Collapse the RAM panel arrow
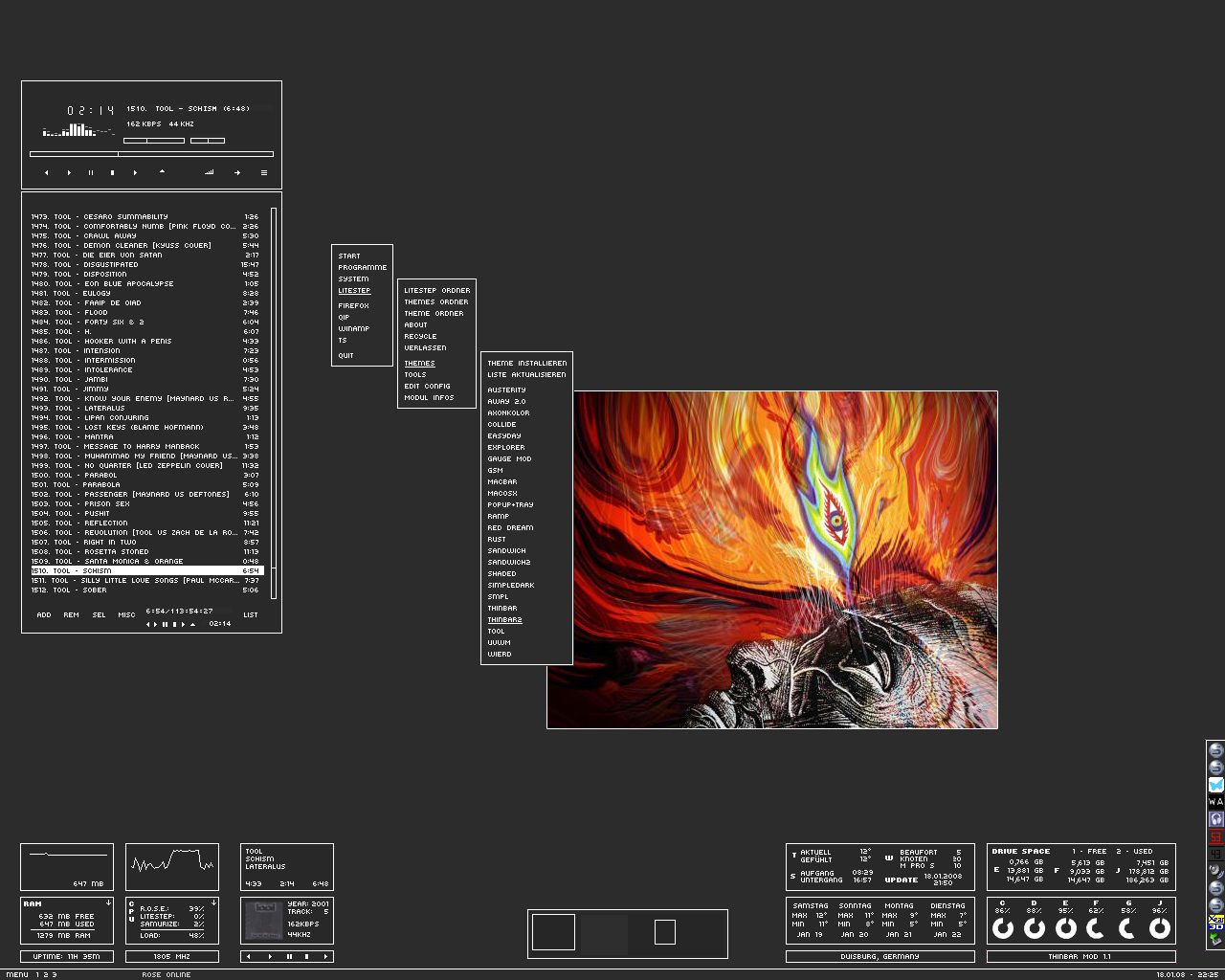The image size is (1225, 980). point(108,902)
